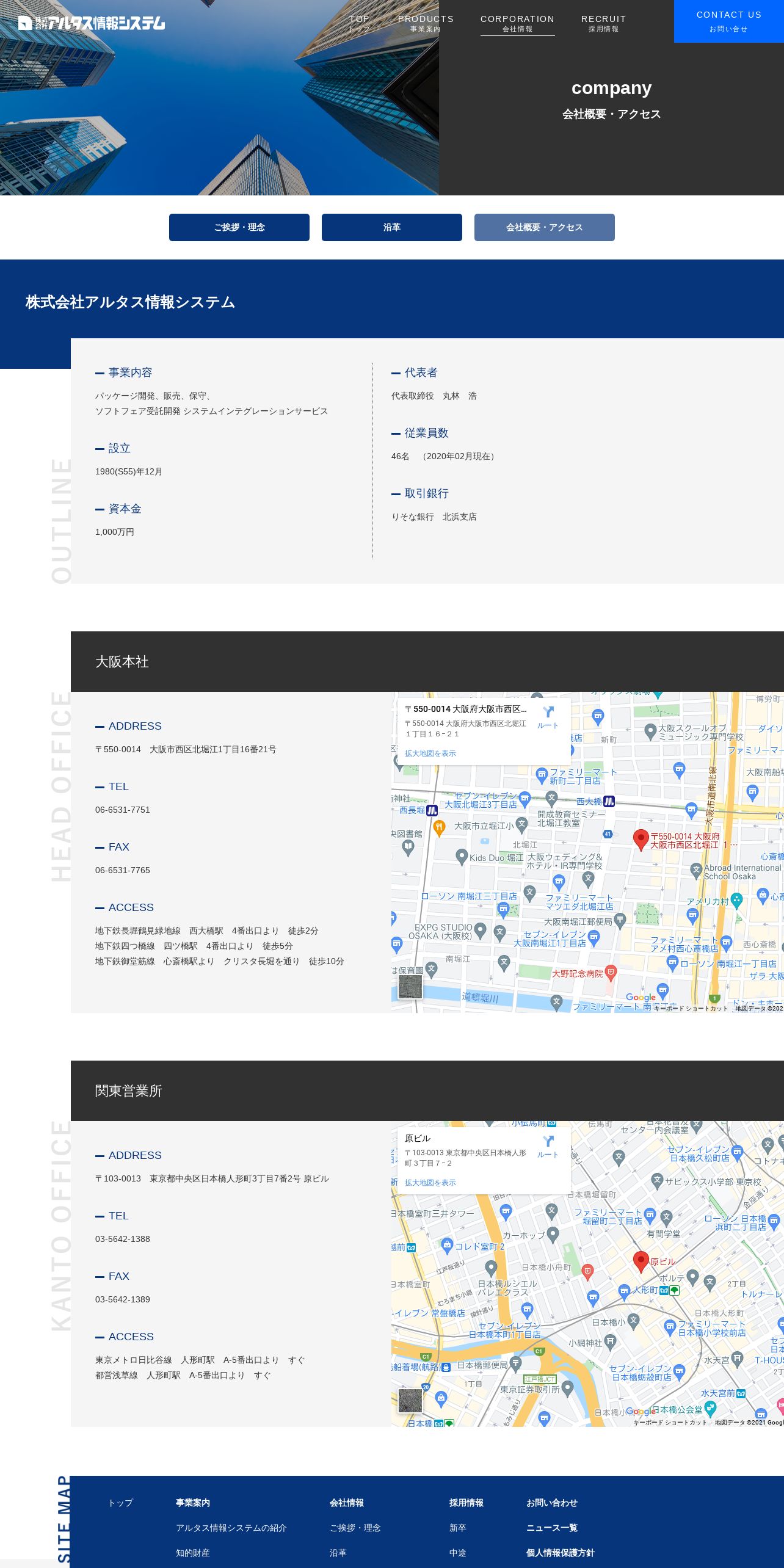Viewport: 784px width, 1568px height.
Task: Click route icon on Tokyo map card
Action: click(548, 1145)
